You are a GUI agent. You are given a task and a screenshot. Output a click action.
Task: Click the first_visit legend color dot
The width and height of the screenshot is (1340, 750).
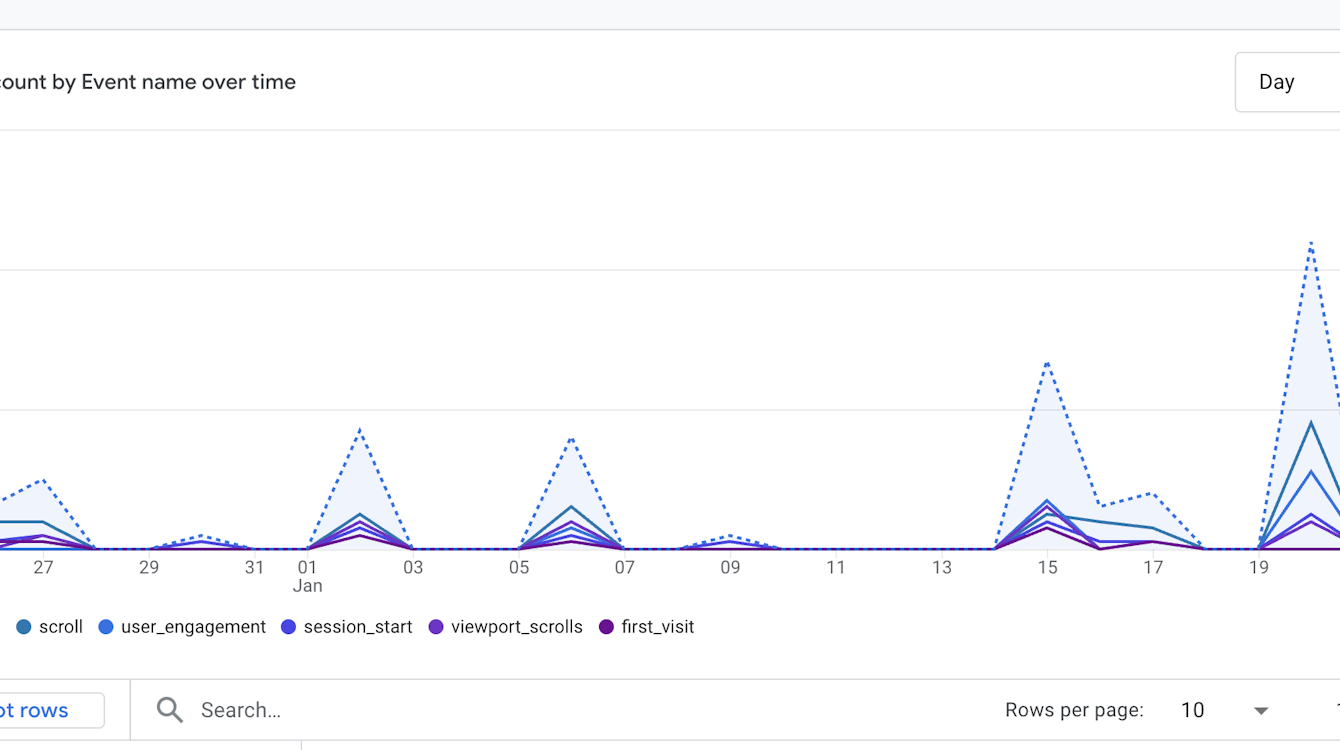606,627
